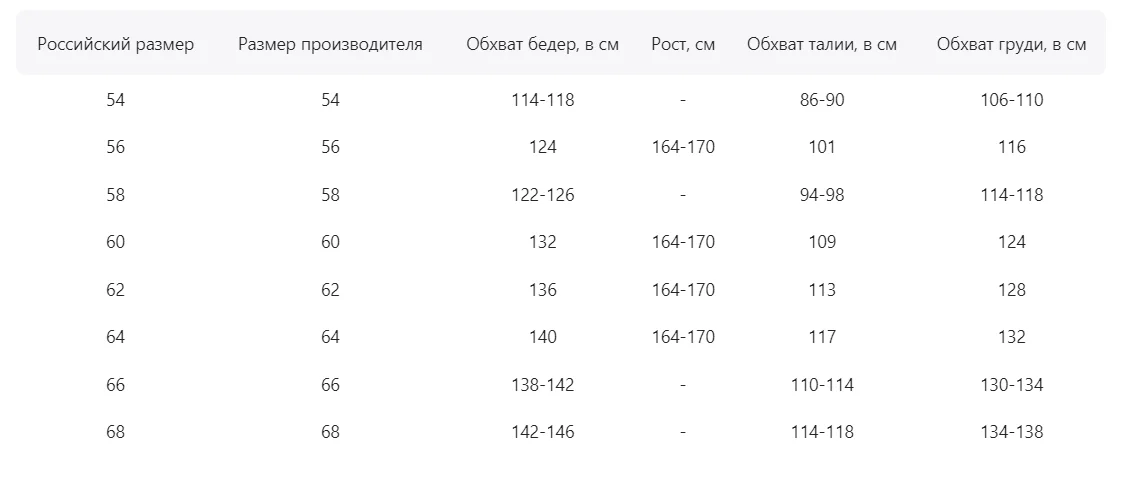Click the 'Рост, см' column header
Viewport: 1127px width, 480px height.
coord(683,45)
